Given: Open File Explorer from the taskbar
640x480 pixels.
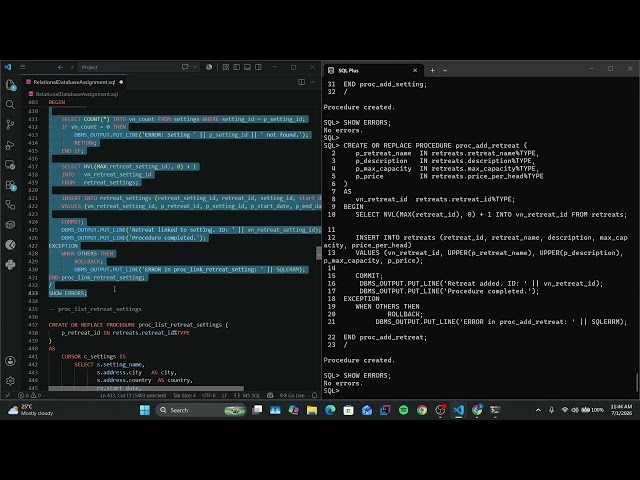Looking at the screenshot, I should (x=312, y=410).
